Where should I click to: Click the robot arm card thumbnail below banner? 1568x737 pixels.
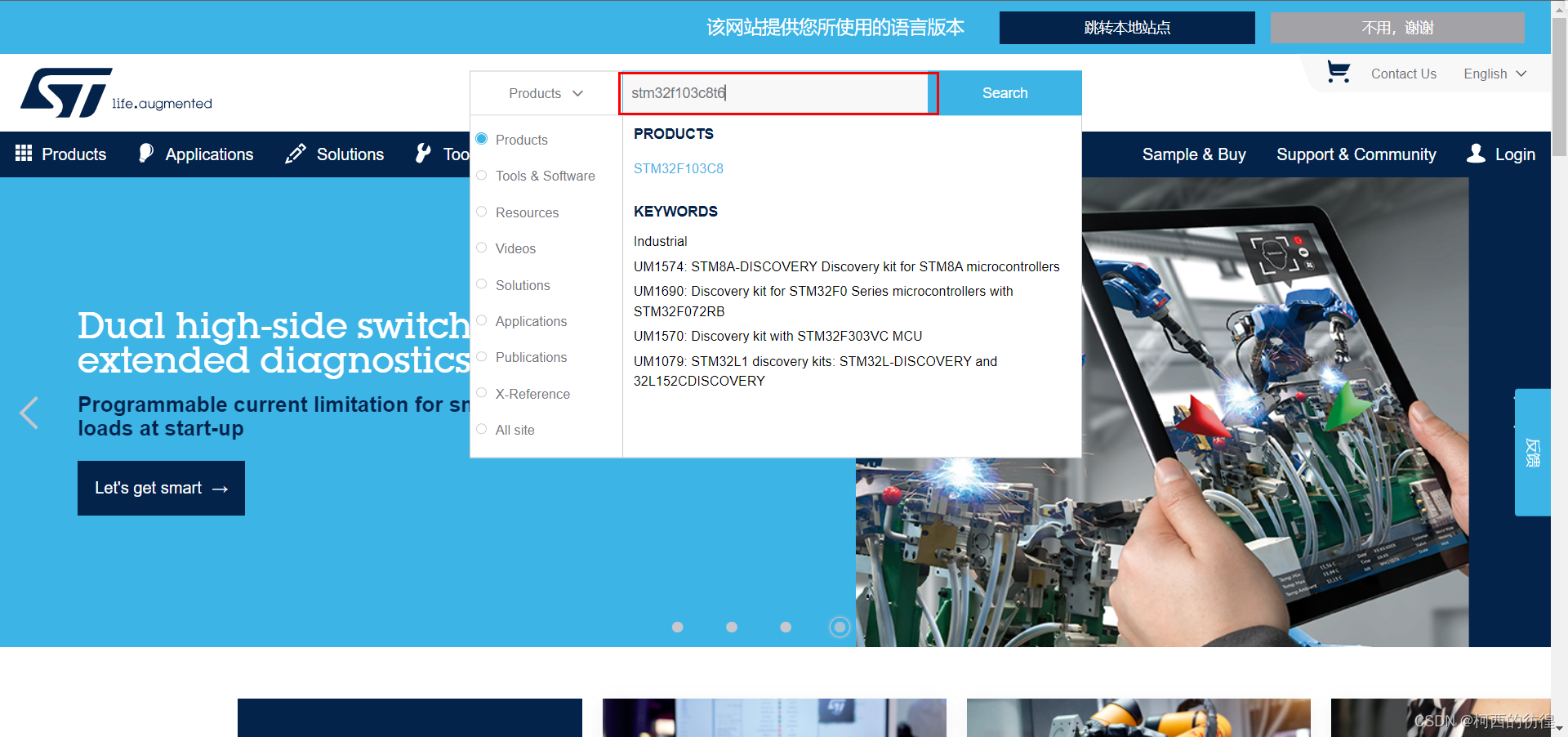pyautogui.click(x=1138, y=717)
